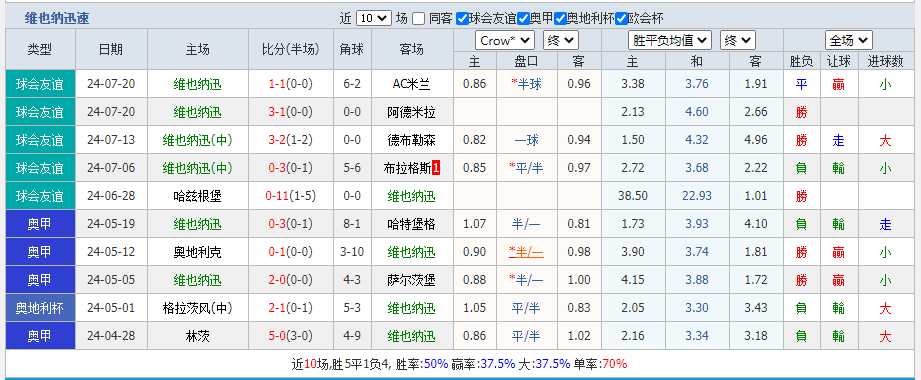This screenshot has width=921, height=380.
Task: Click the 38.50 home odds value
Action: pos(632,196)
